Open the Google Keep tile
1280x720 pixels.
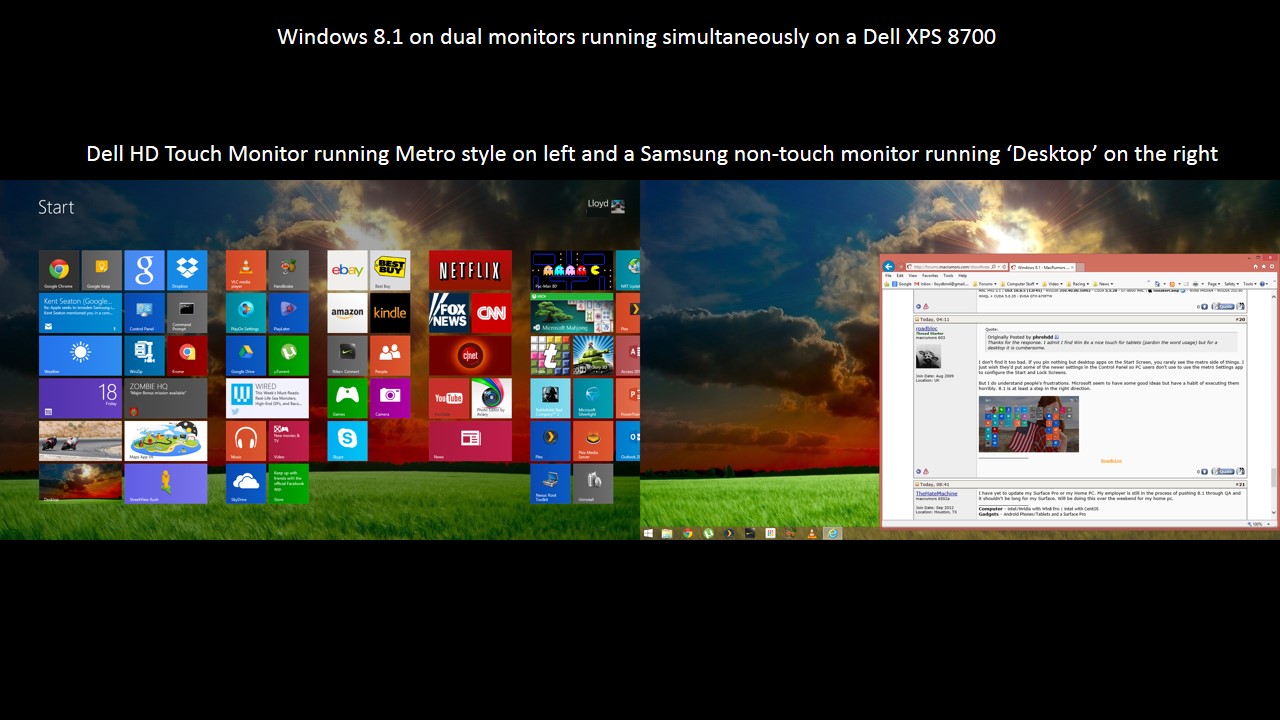102,270
